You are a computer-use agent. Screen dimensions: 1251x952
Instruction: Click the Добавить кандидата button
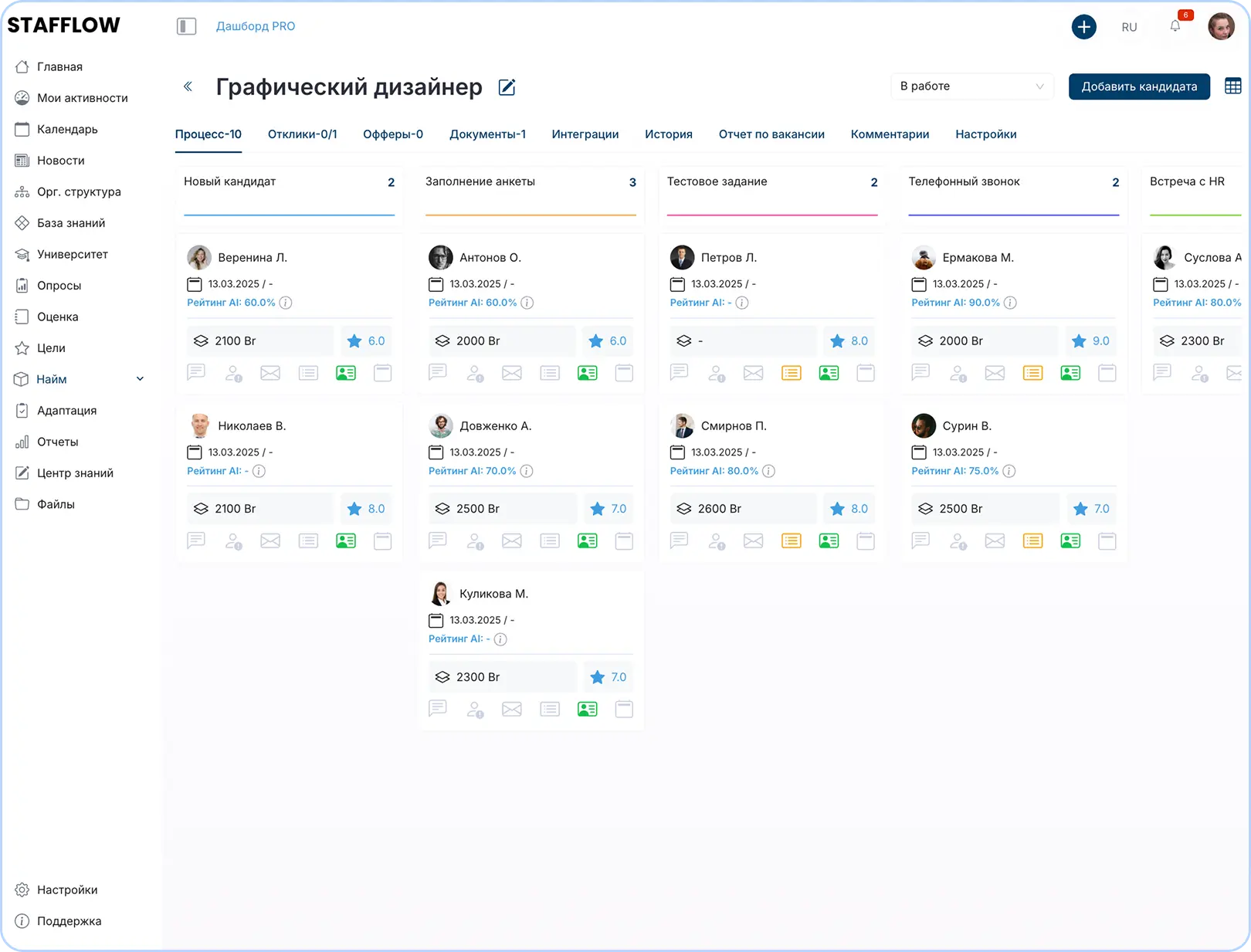click(1138, 86)
